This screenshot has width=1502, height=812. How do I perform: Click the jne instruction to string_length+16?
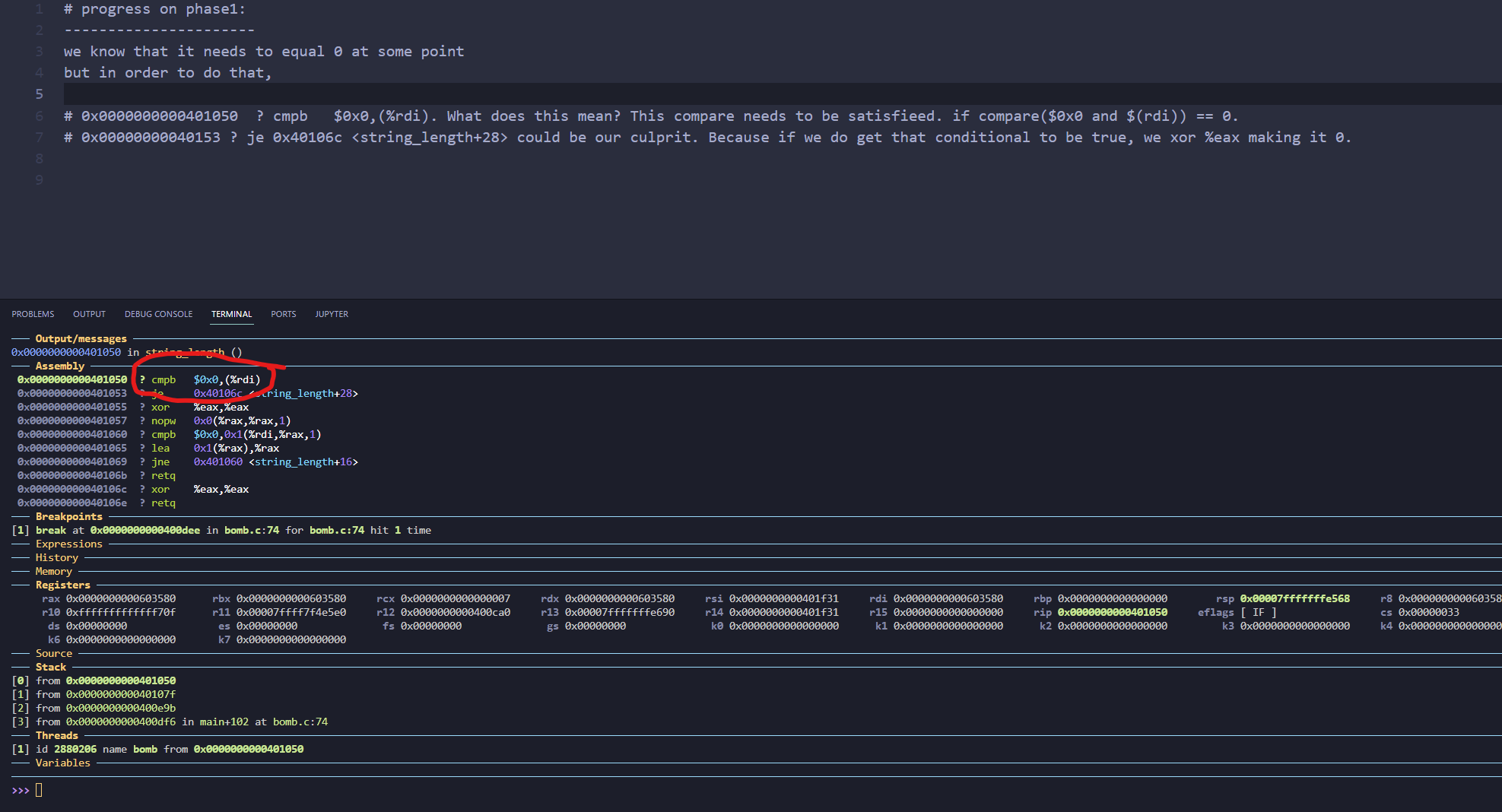click(x=160, y=462)
